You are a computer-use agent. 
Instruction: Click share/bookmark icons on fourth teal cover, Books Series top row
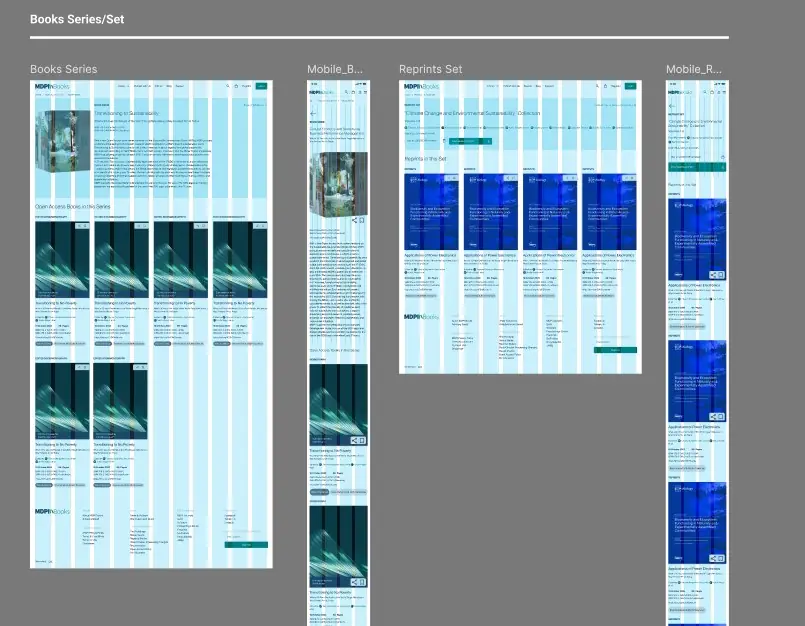click(260, 226)
